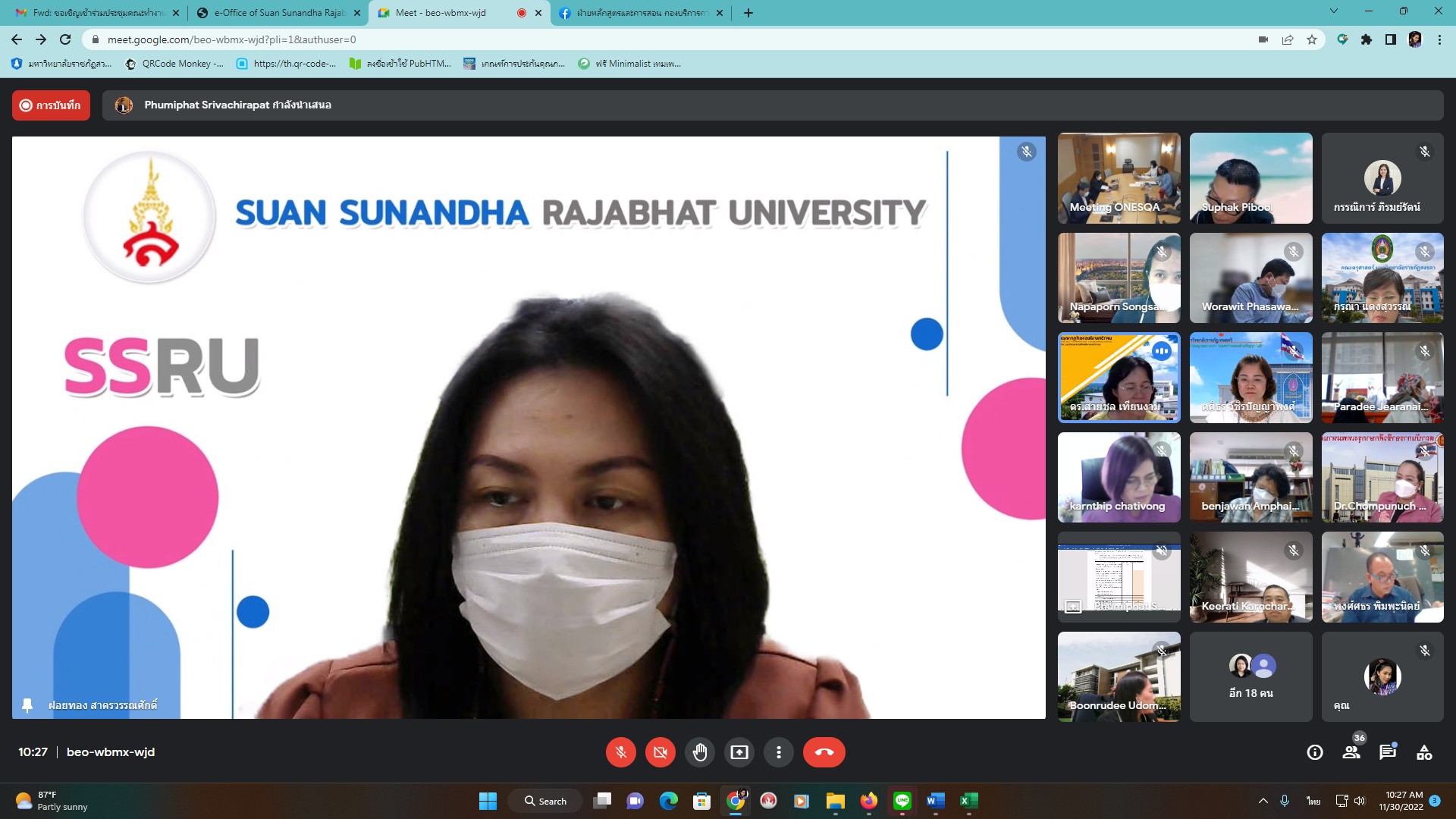Toggle the camera off button
1456x819 pixels.
[x=660, y=752]
